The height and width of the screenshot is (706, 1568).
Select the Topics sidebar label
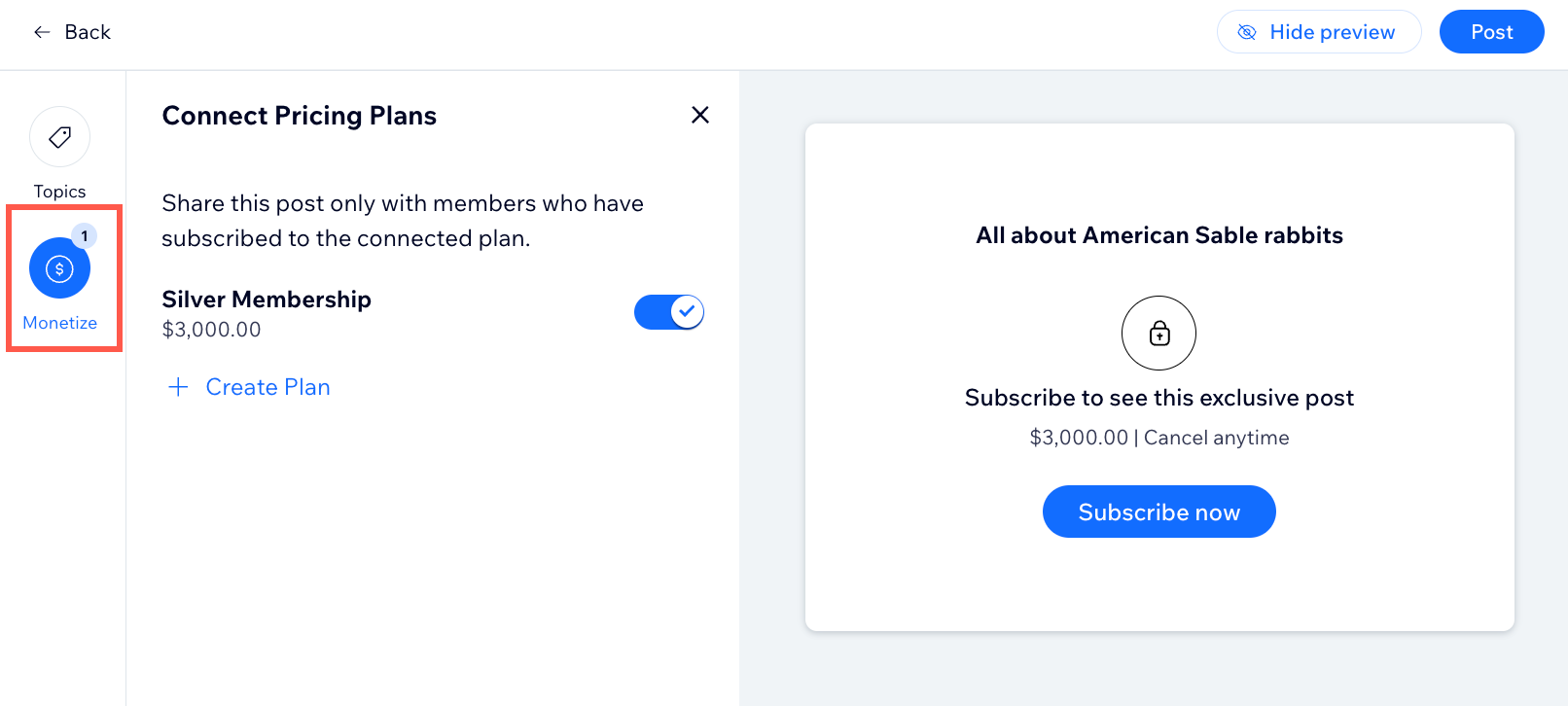pos(59,192)
